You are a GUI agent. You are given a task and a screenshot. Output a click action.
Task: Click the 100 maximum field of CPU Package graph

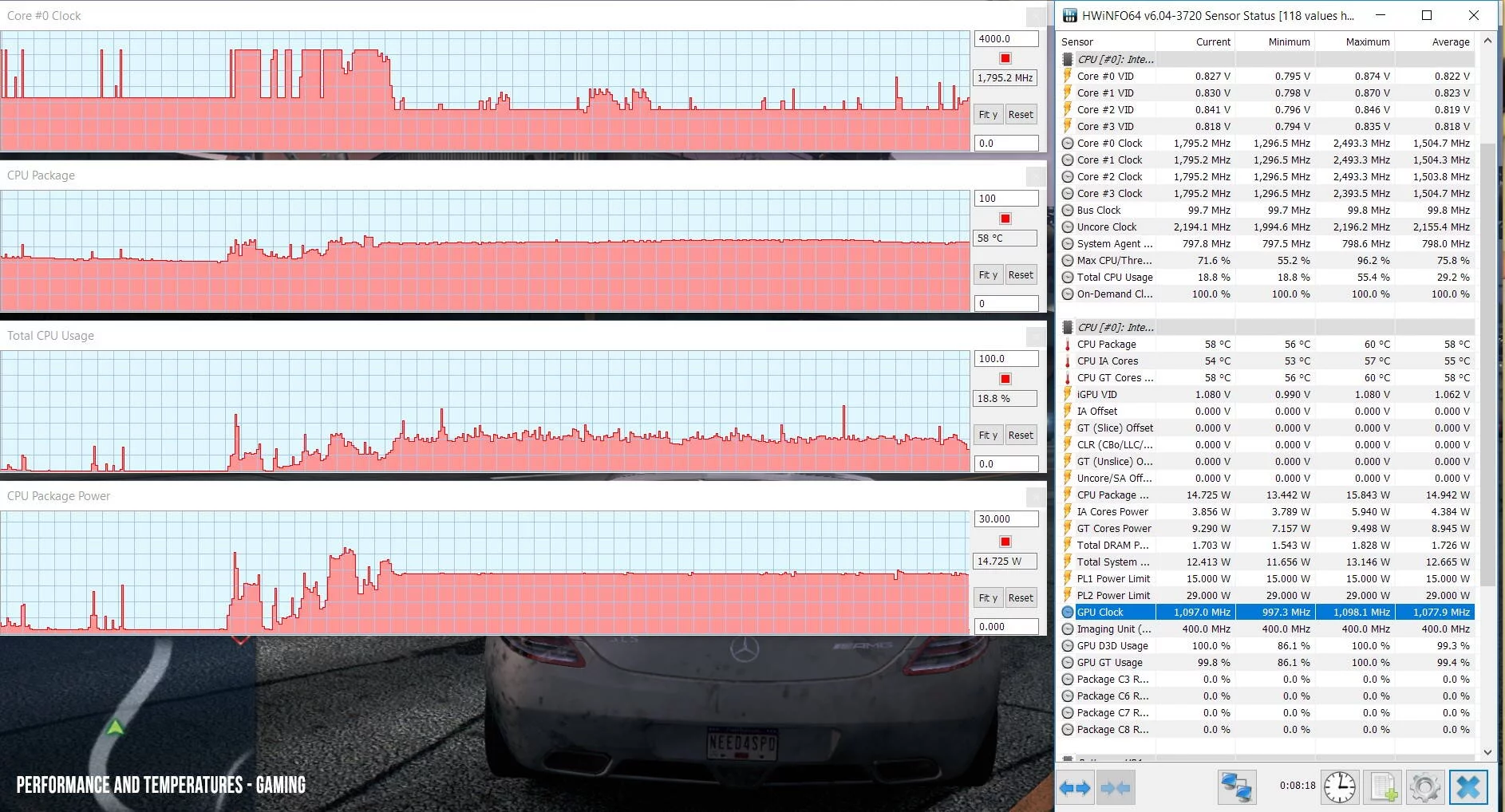click(x=1006, y=198)
